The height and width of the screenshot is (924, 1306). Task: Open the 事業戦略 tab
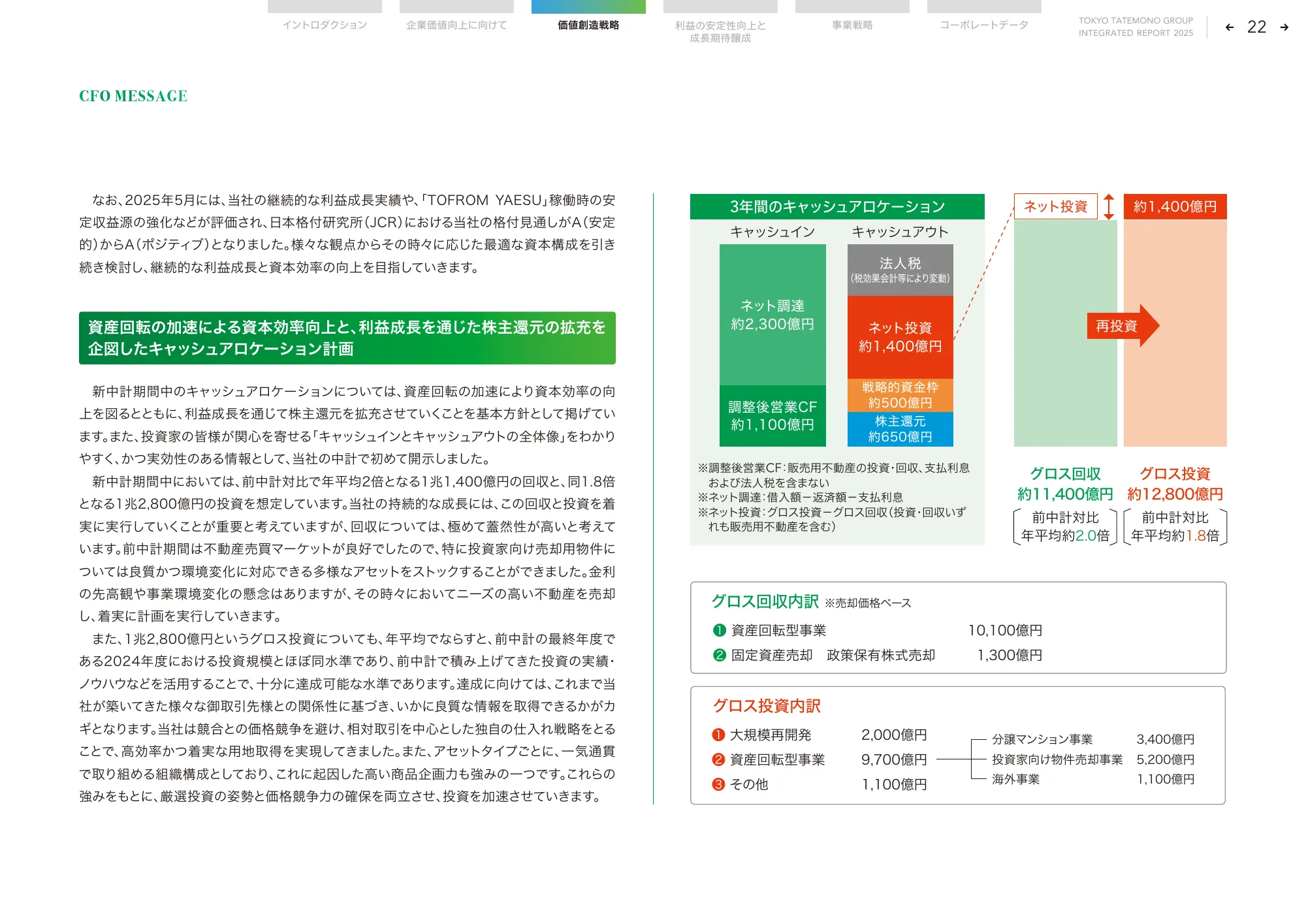coord(852,25)
